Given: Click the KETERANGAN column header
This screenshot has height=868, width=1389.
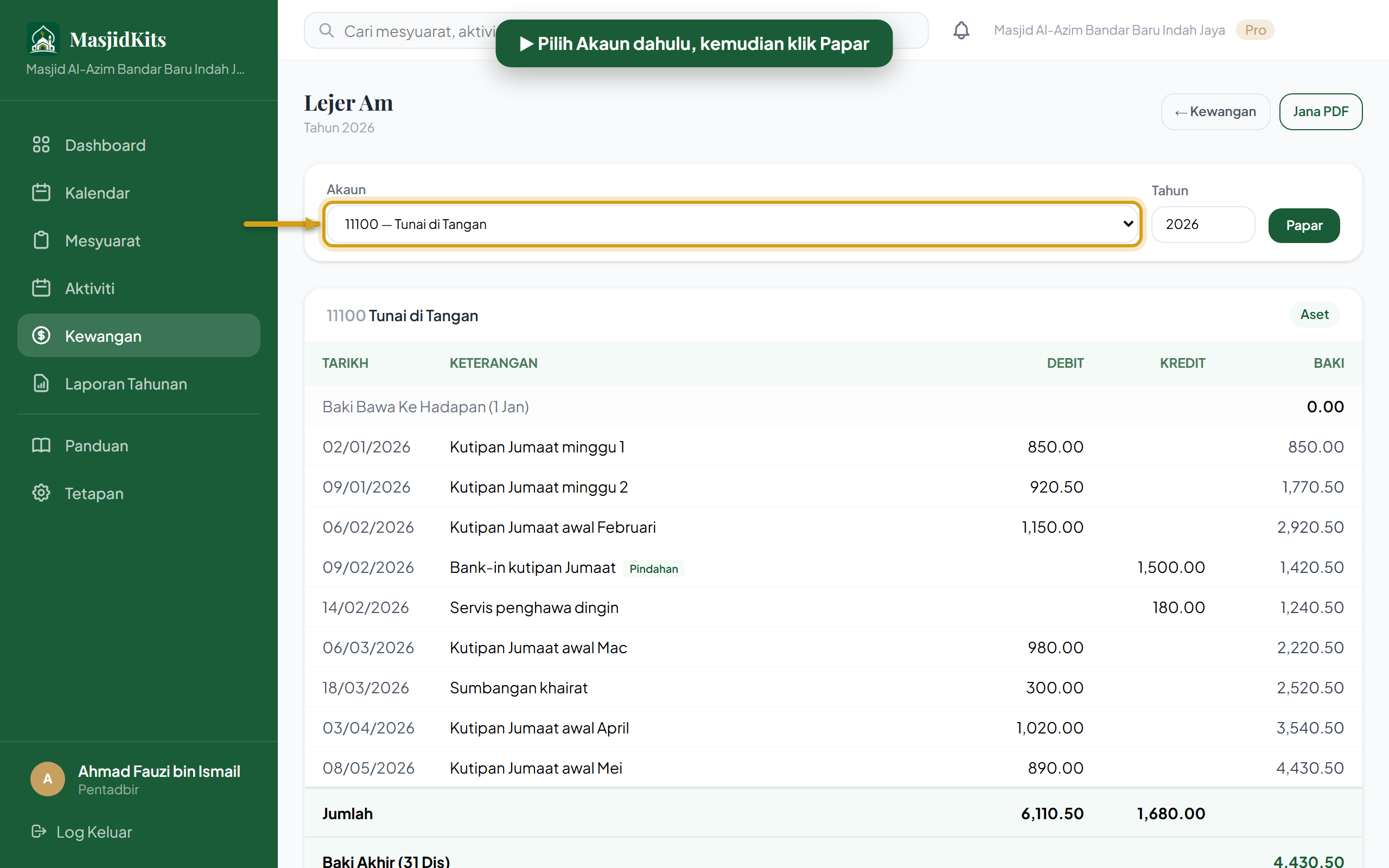Looking at the screenshot, I should 494,363.
